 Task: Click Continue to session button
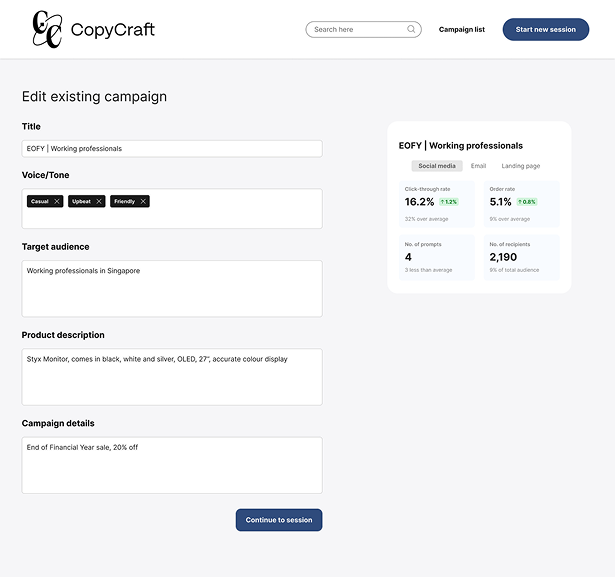coord(279,520)
